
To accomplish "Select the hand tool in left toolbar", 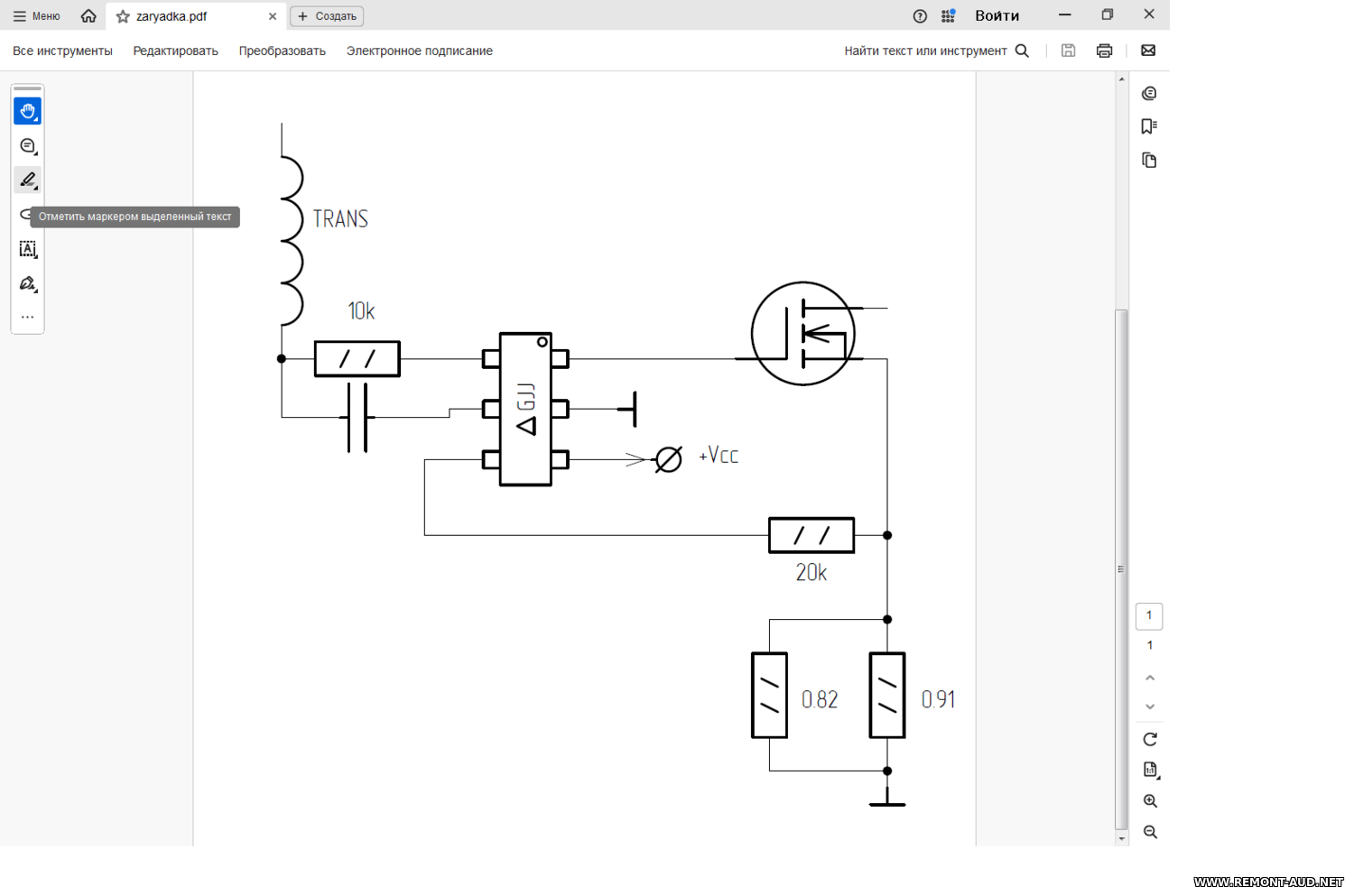I will 27,111.
